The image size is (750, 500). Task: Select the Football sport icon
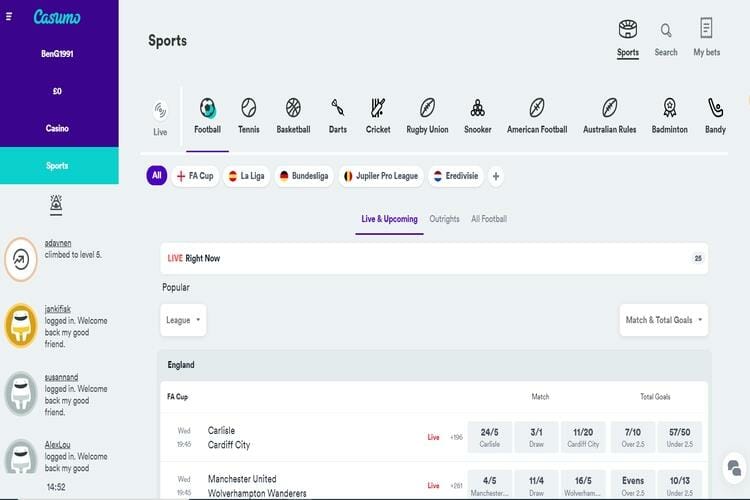[x=208, y=109]
